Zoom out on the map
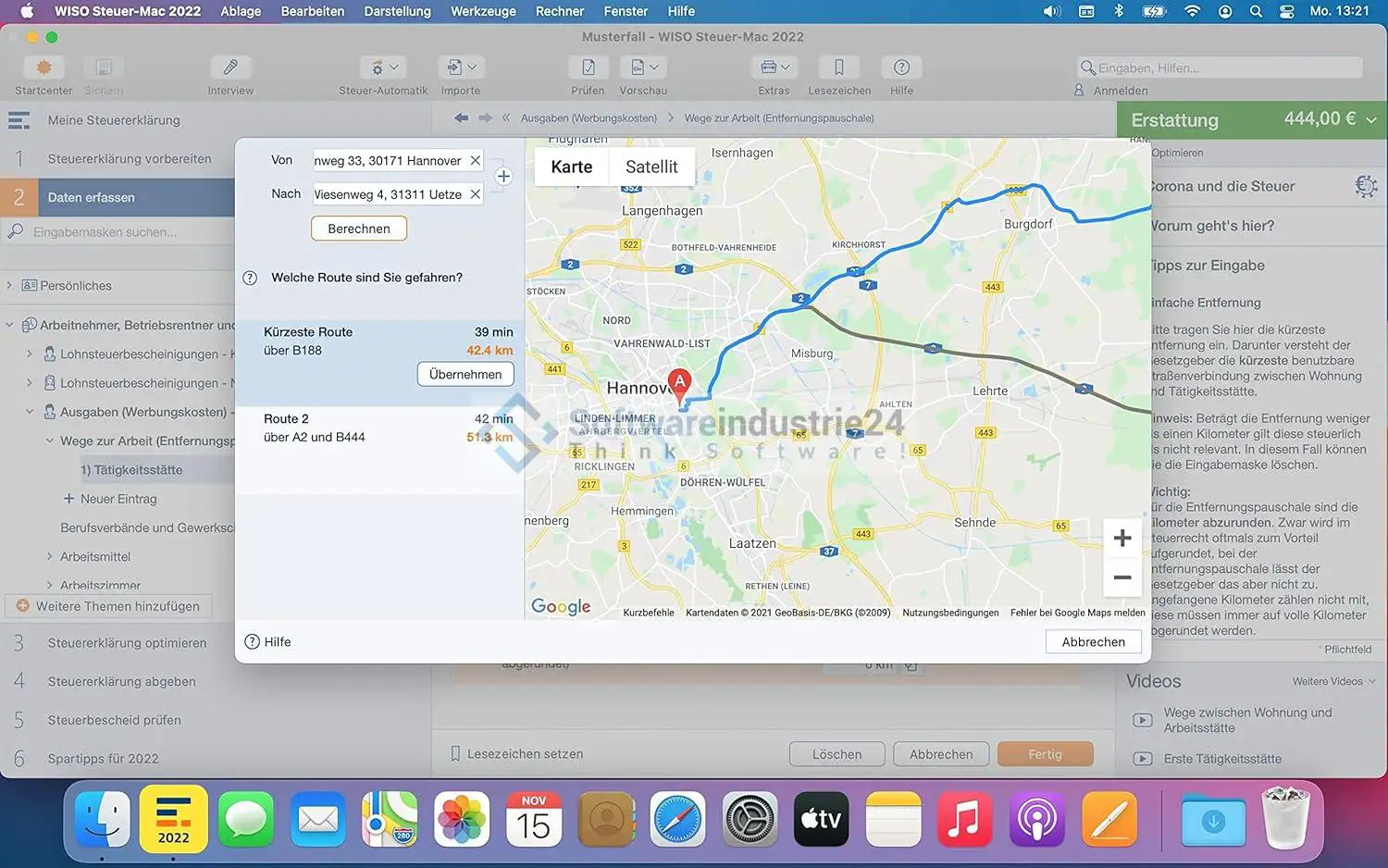 1122,578
